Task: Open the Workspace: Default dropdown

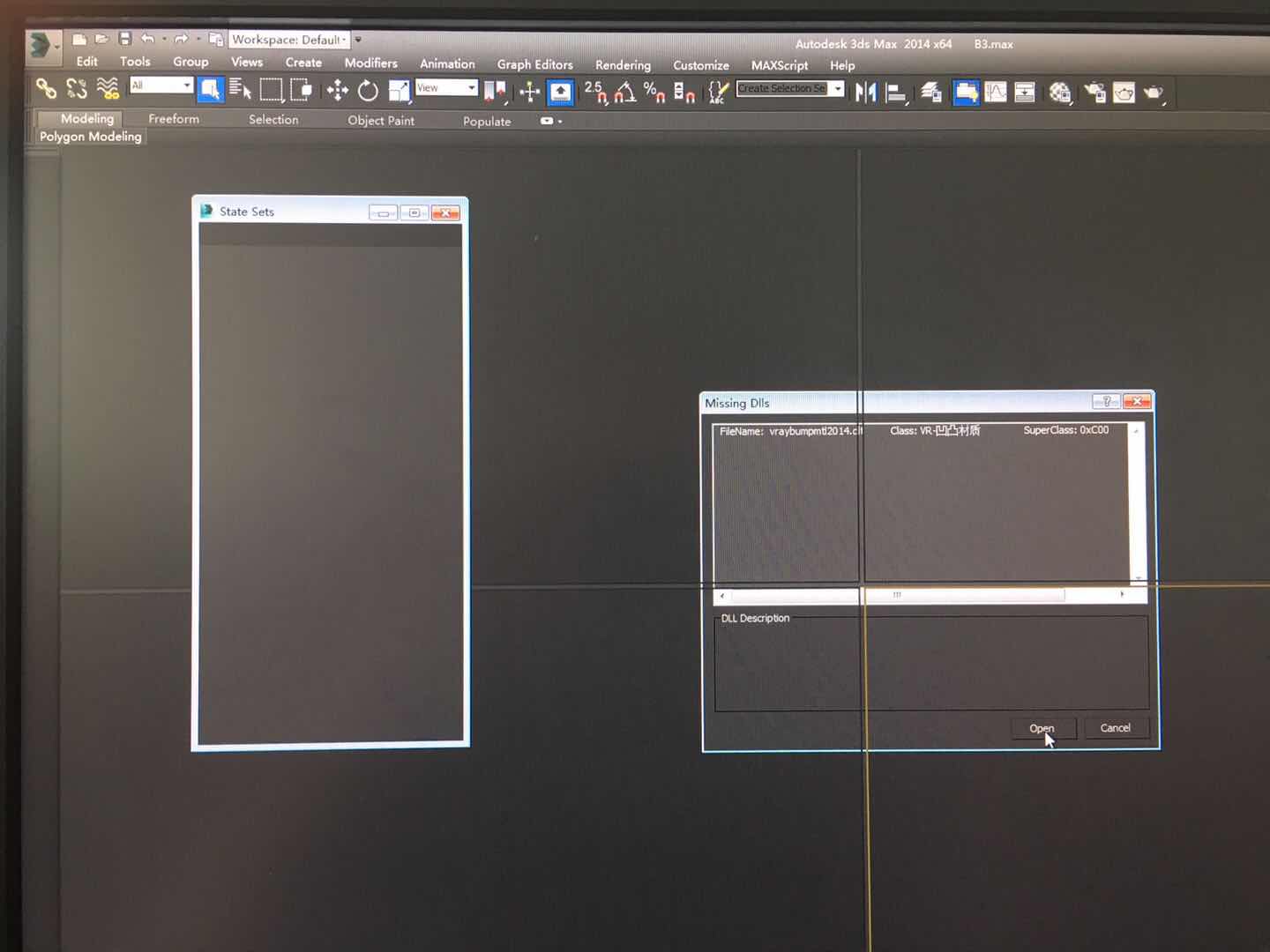Action: pos(289,40)
